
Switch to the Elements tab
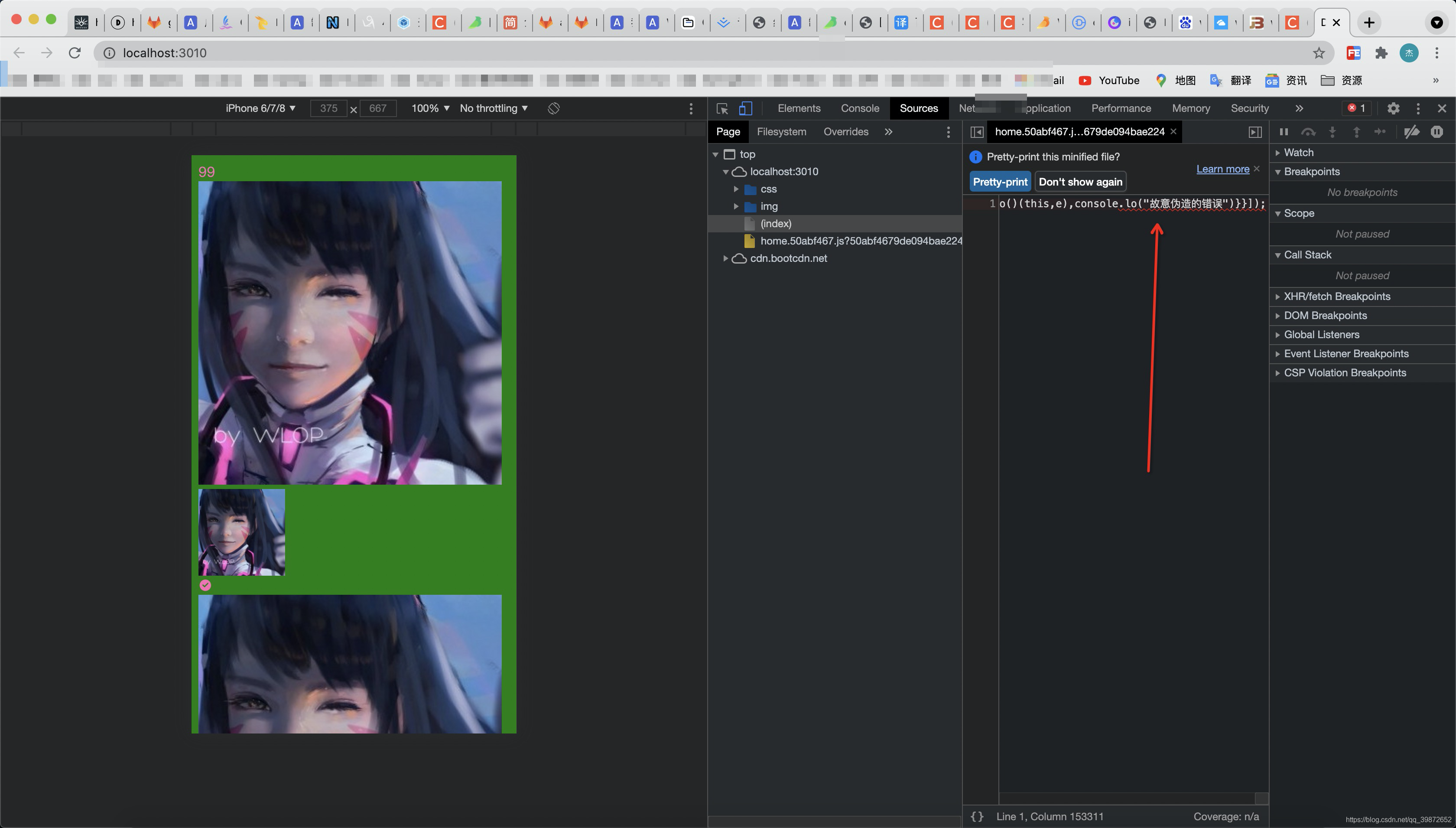799,108
